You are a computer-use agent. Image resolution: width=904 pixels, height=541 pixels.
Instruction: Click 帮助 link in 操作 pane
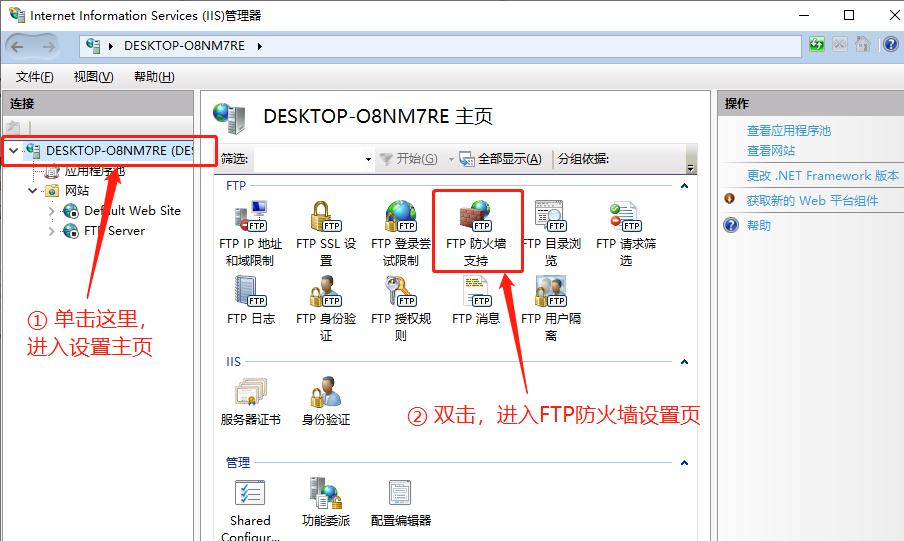pos(759,226)
